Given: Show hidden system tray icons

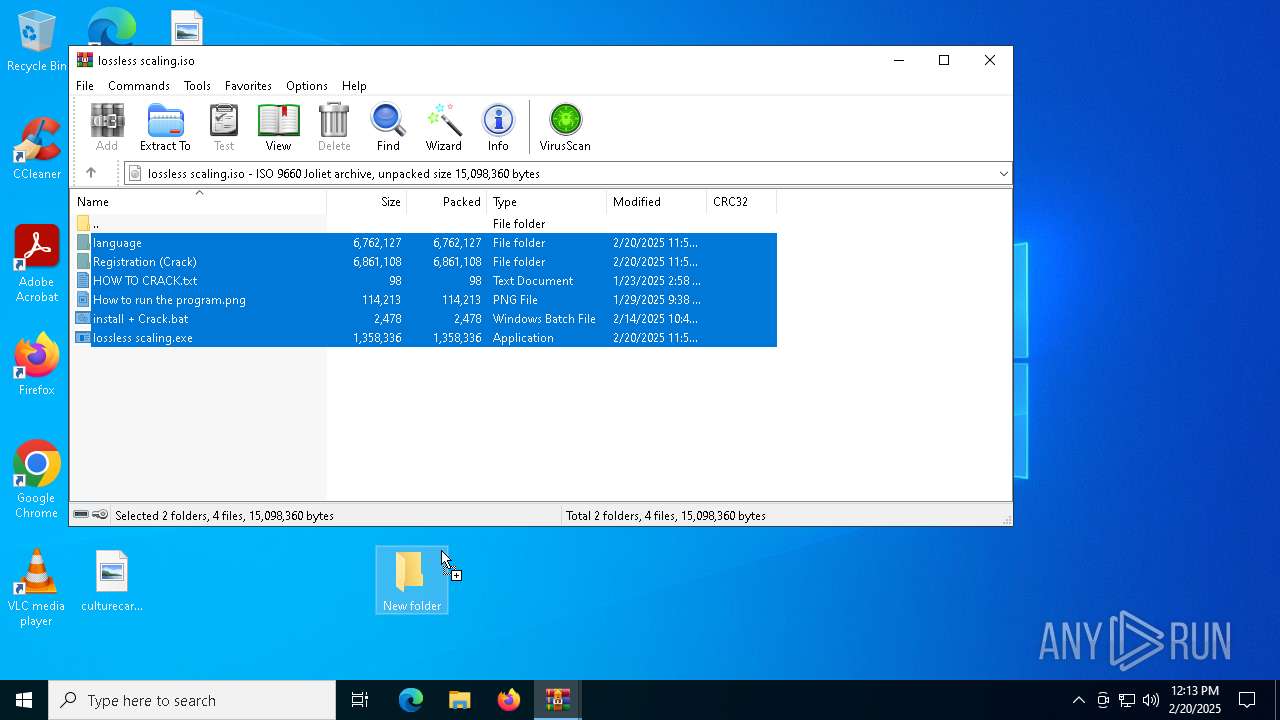Looking at the screenshot, I should click(1078, 700).
